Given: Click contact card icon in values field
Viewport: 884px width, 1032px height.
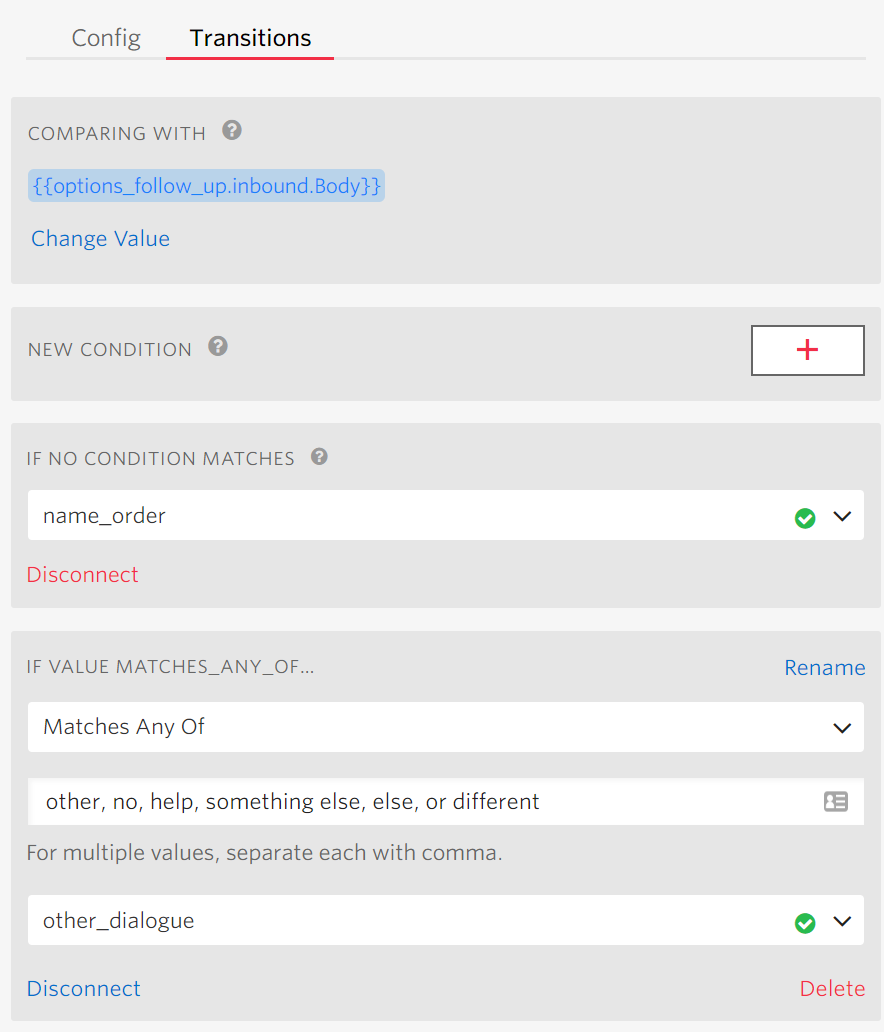Looking at the screenshot, I should pos(835,802).
